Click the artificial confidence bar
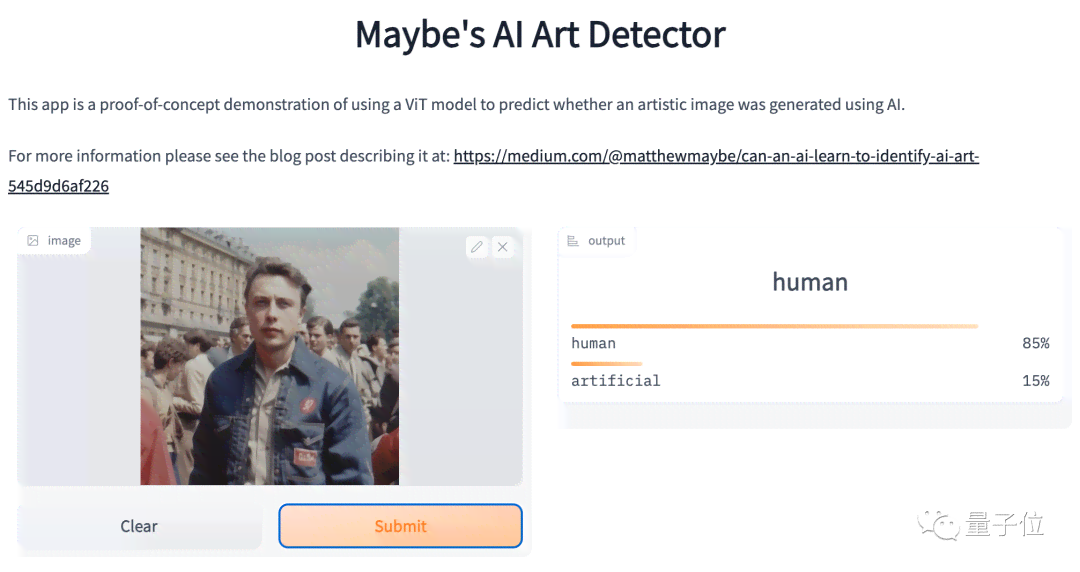The image size is (1080, 572). point(606,363)
